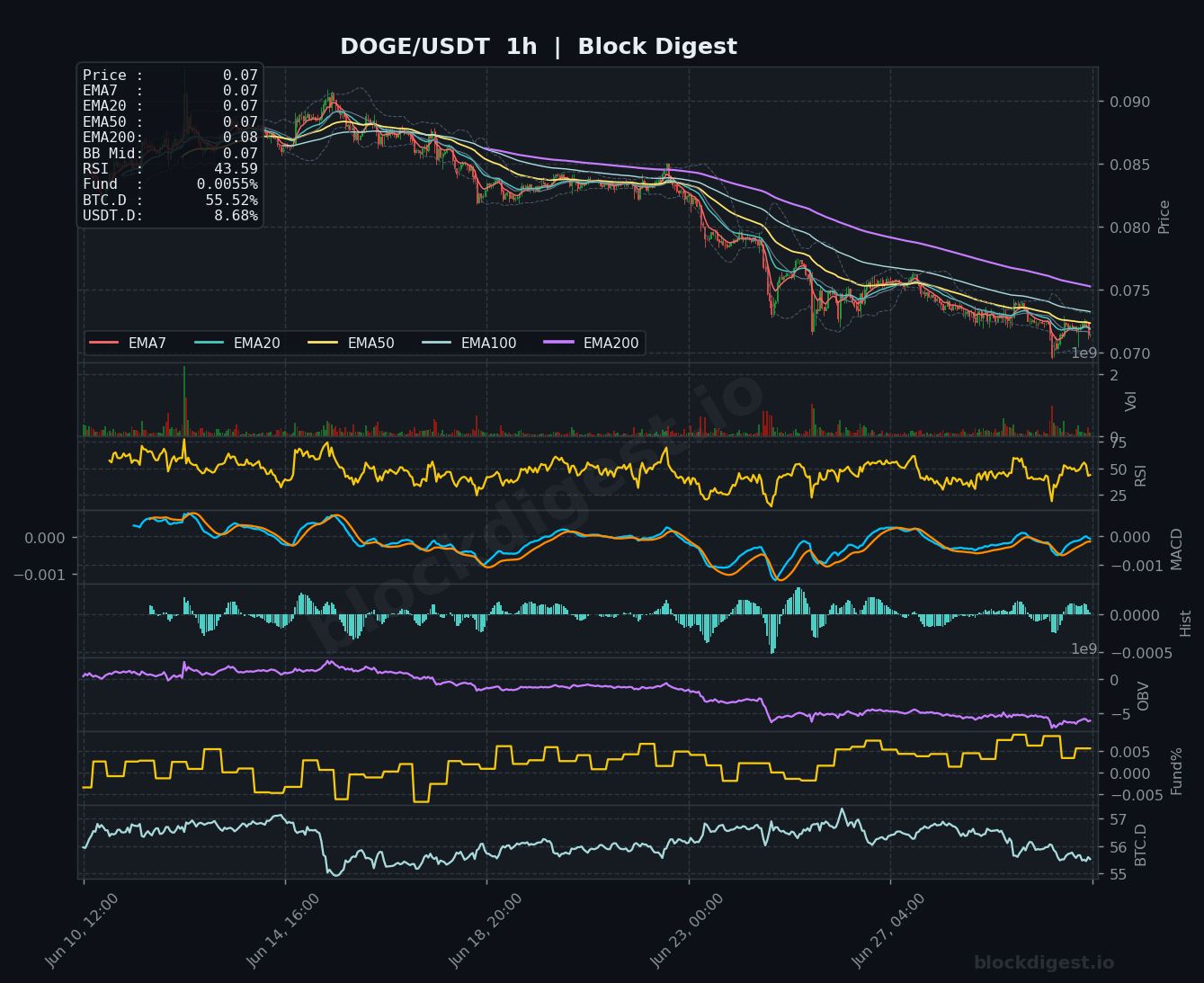Click the red EMA7 legend line swatch
1204x983 pixels.
point(104,343)
